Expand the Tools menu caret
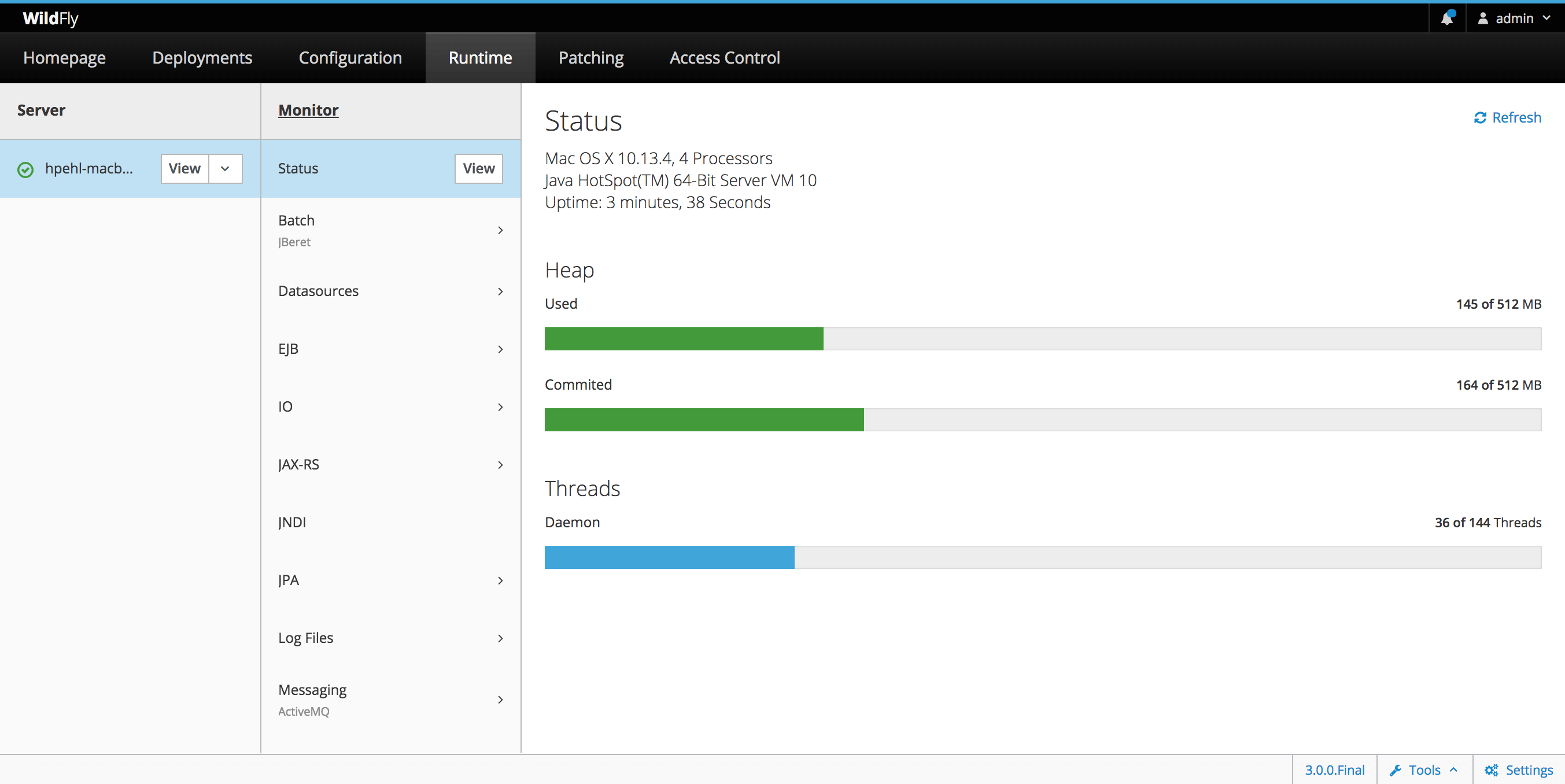Image resolution: width=1565 pixels, height=784 pixels. tap(1453, 770)
